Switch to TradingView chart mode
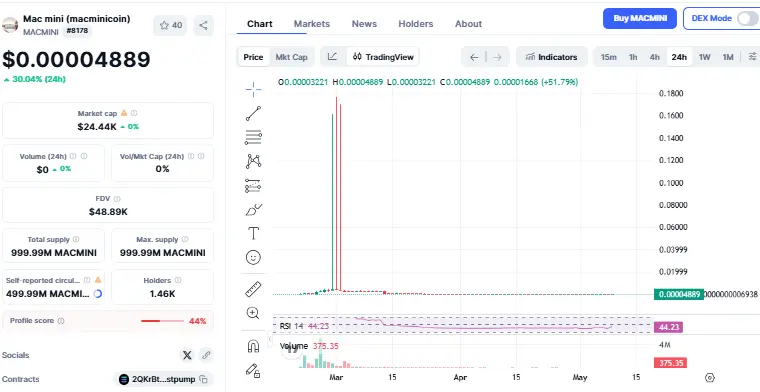The width and height of the screenshot is (760, 392). 383,57
